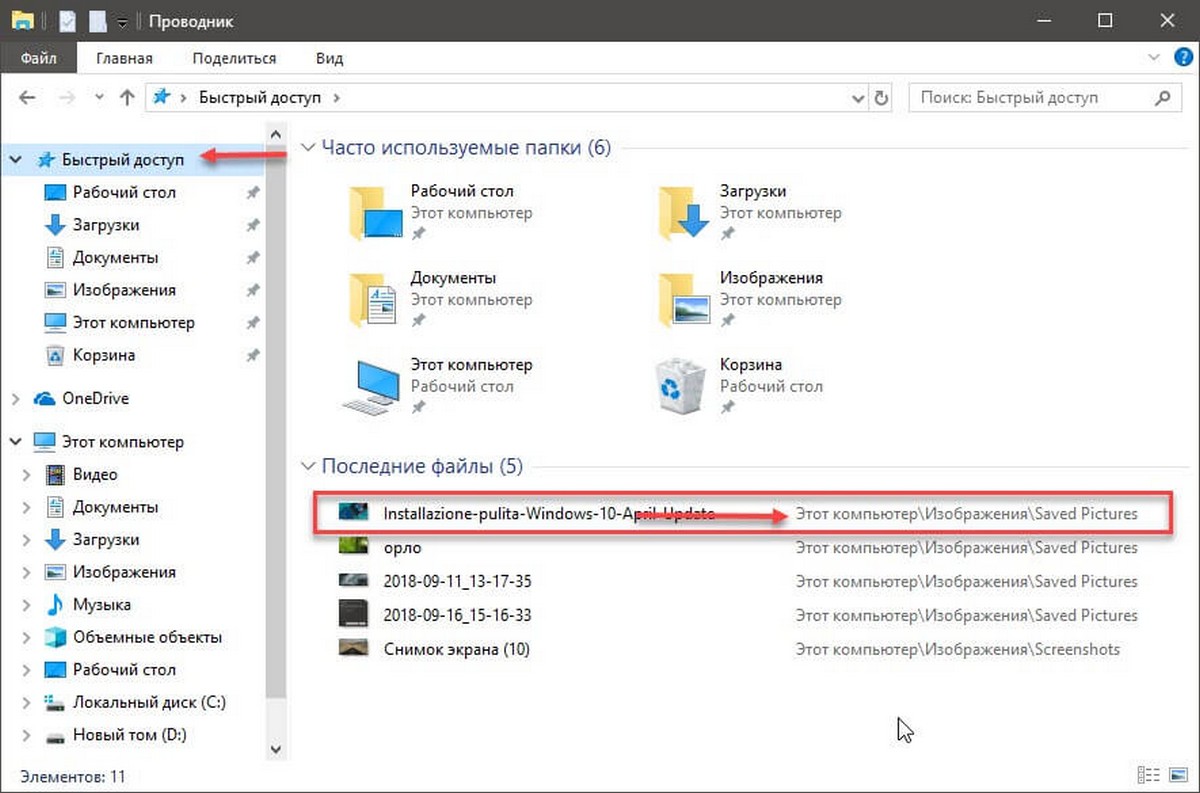This screenshot has width=1200, height=793.
Task: Switch to the Вид ribbon tab
Action: pyautogui.click(x=329, y=58)
